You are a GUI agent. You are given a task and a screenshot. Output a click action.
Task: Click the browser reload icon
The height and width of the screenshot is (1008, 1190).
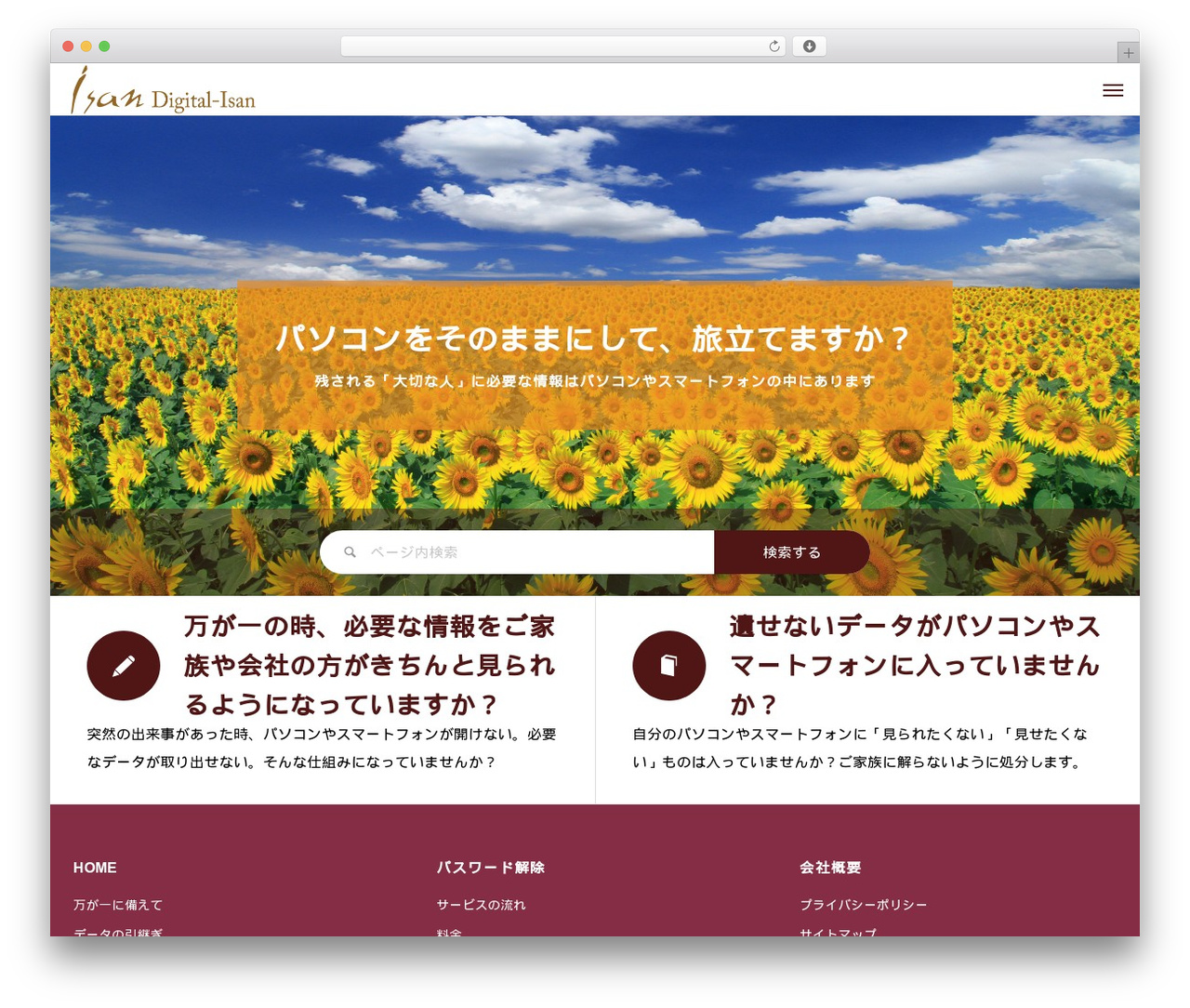[x=774, y=46]
